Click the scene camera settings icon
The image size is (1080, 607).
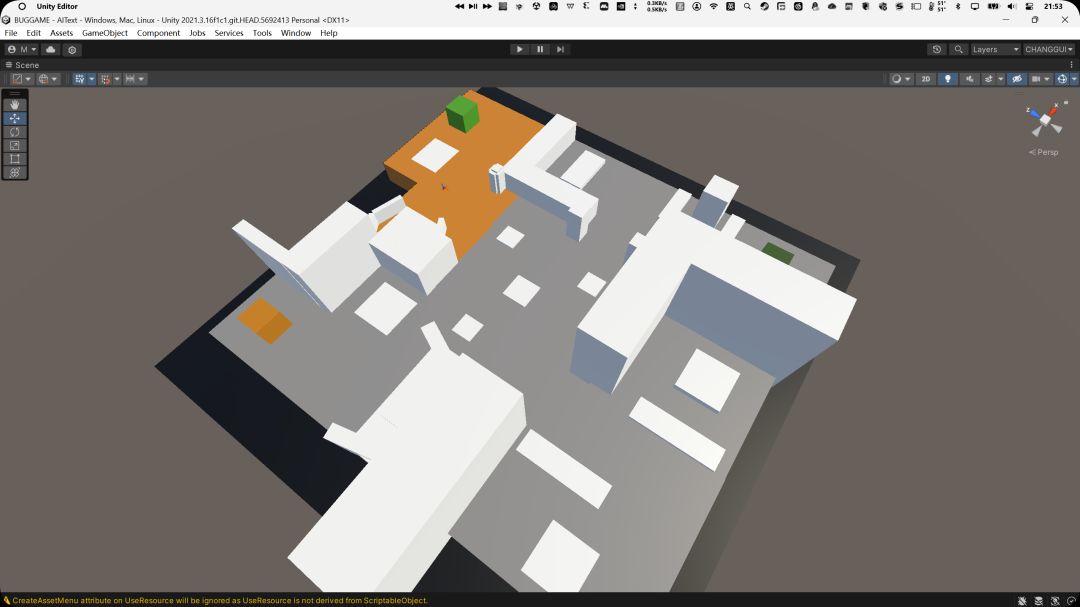tap(1036, 79)
